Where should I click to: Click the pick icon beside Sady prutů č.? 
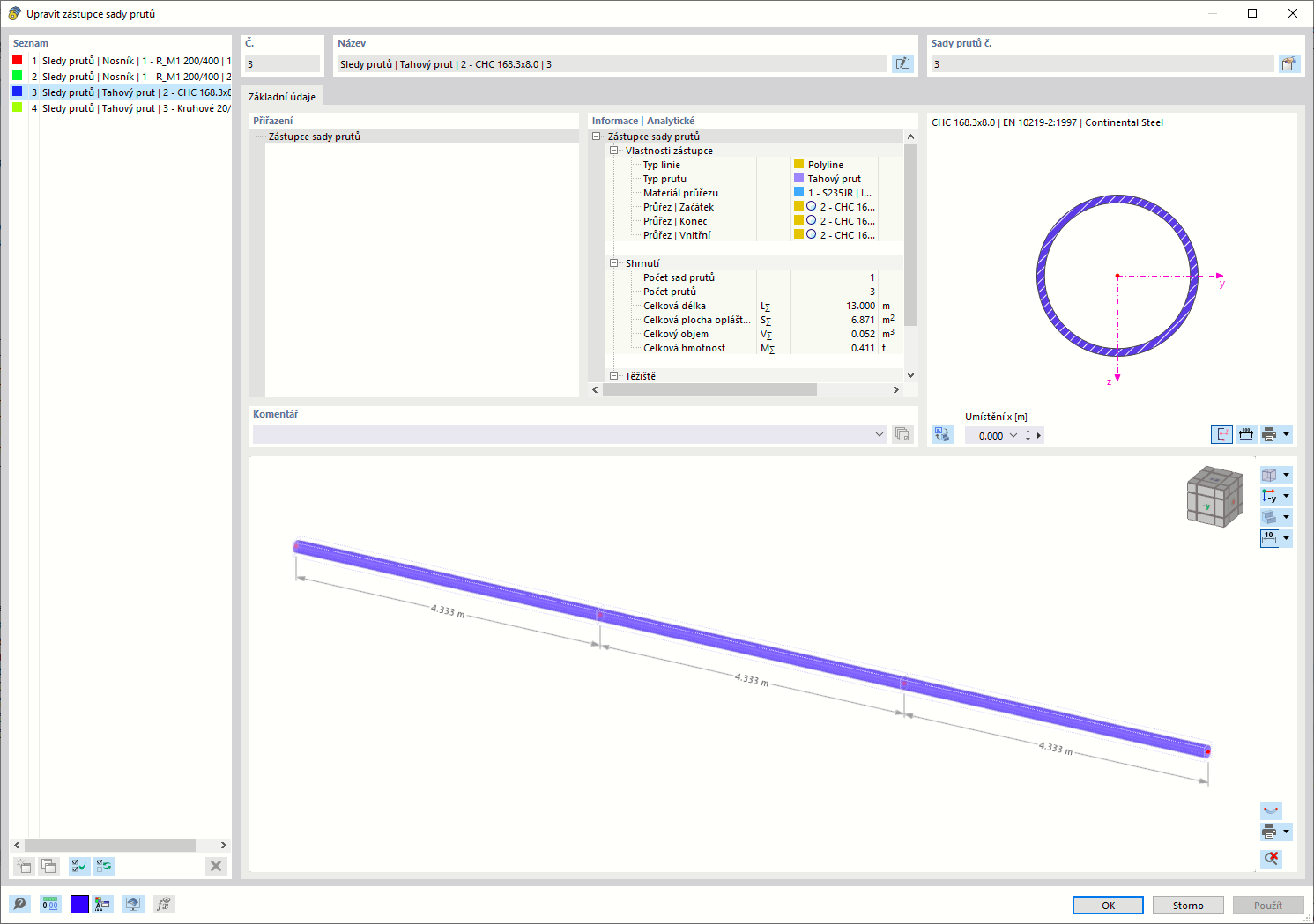coord(1289,63)
